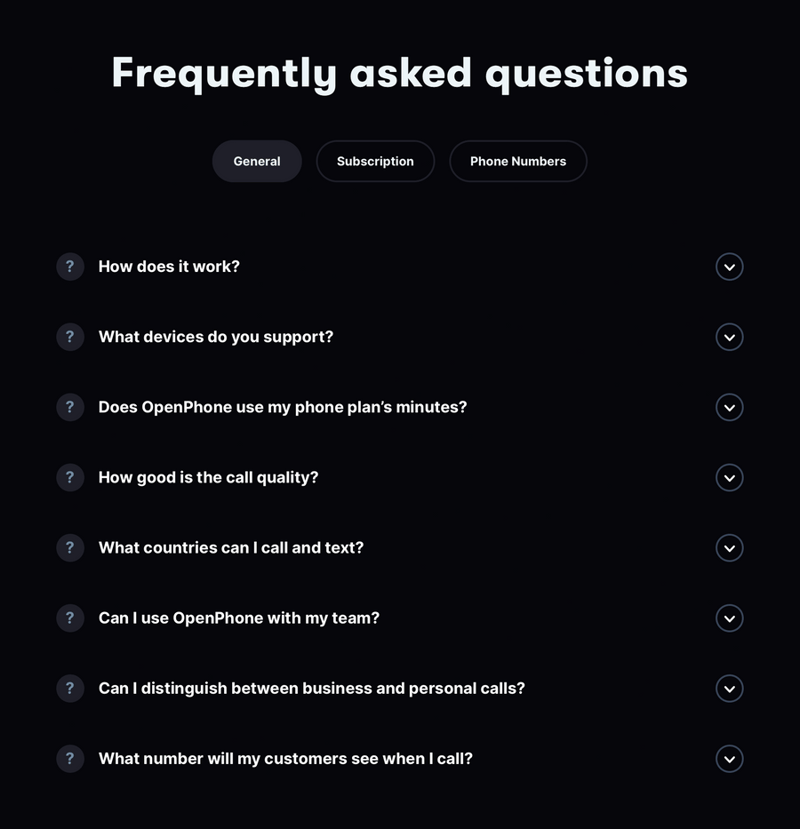Screen dimensions: 800x829
Task: Expand the What devices do you support answer
Action: [729, 337]
